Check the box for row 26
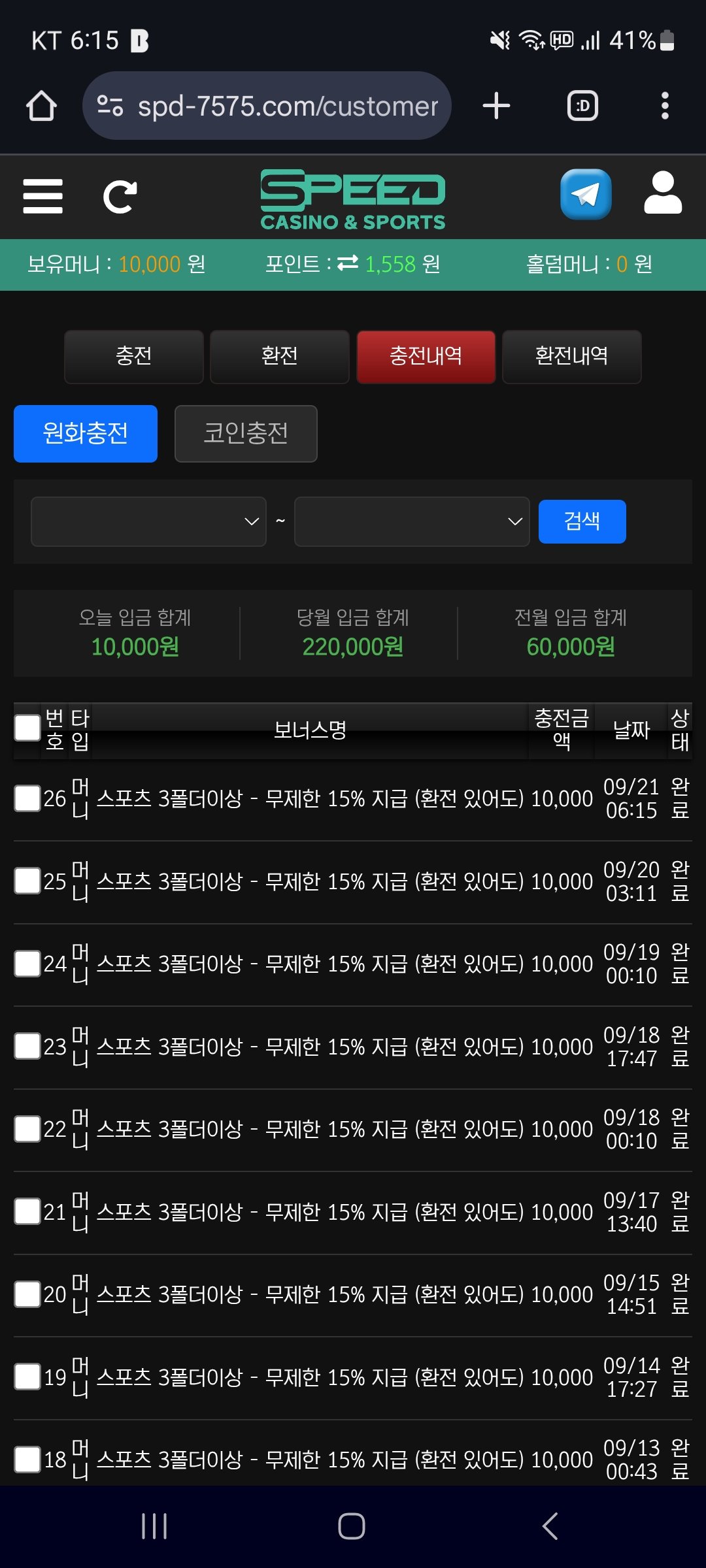 pos(27,798)
